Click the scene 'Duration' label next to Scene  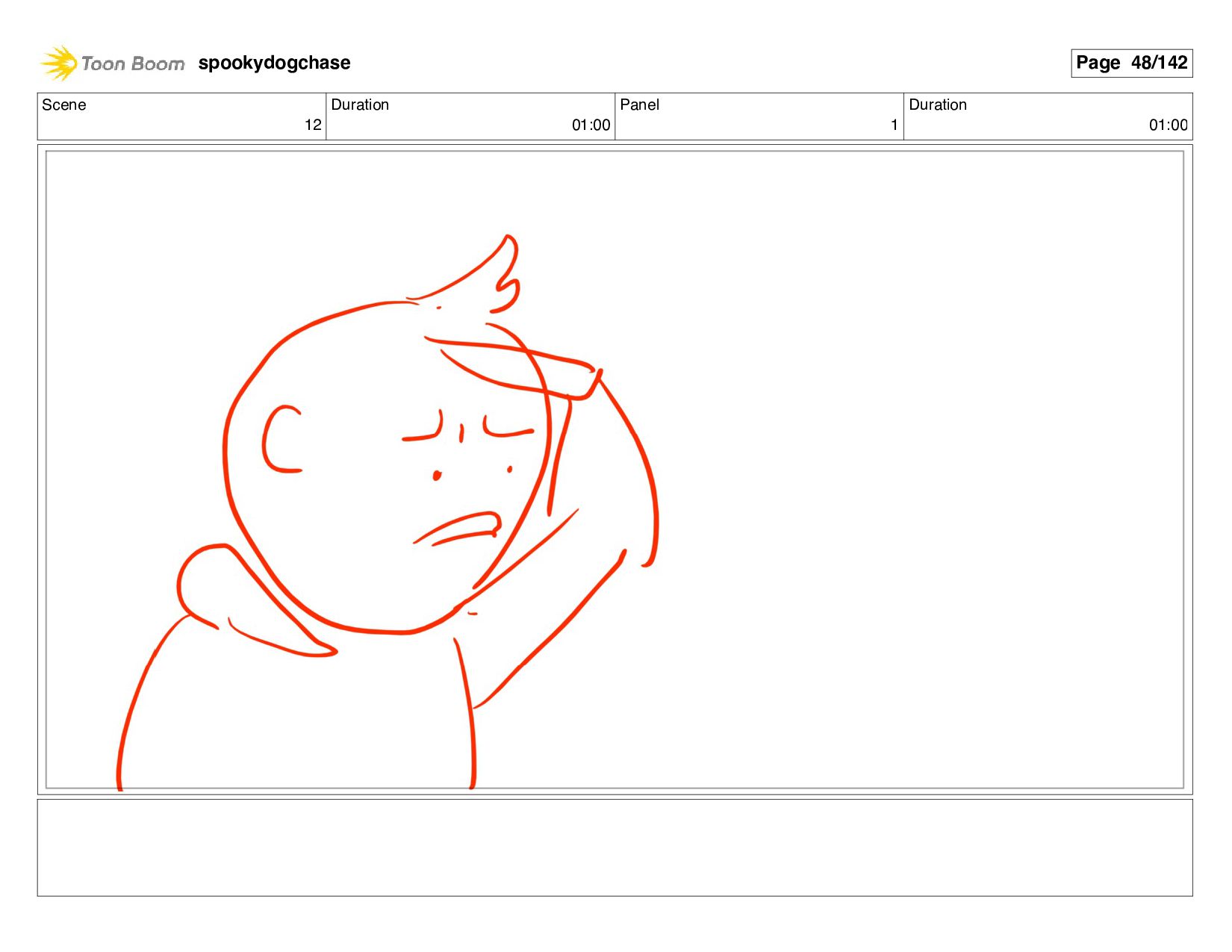pos(360,105)
